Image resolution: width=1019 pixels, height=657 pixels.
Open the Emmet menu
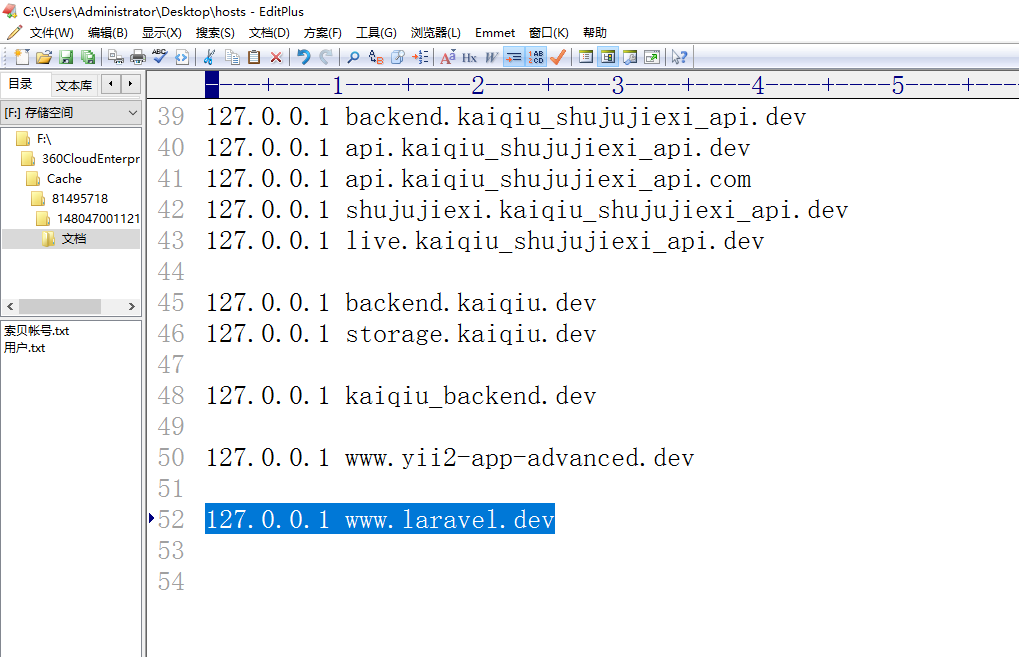(x=495, y=32)
